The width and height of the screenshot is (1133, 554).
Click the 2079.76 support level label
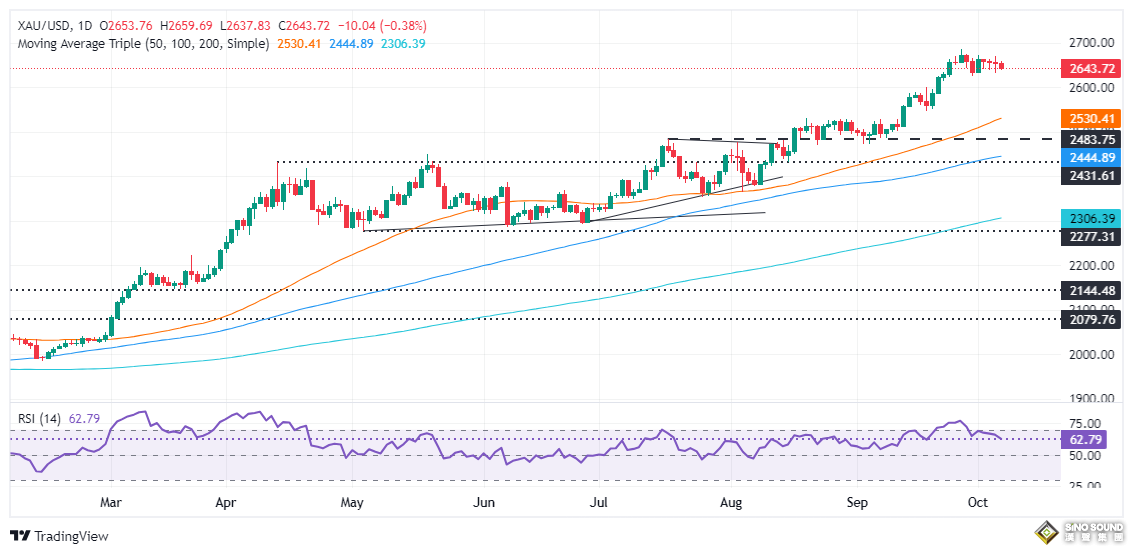tap(1094, 319)
